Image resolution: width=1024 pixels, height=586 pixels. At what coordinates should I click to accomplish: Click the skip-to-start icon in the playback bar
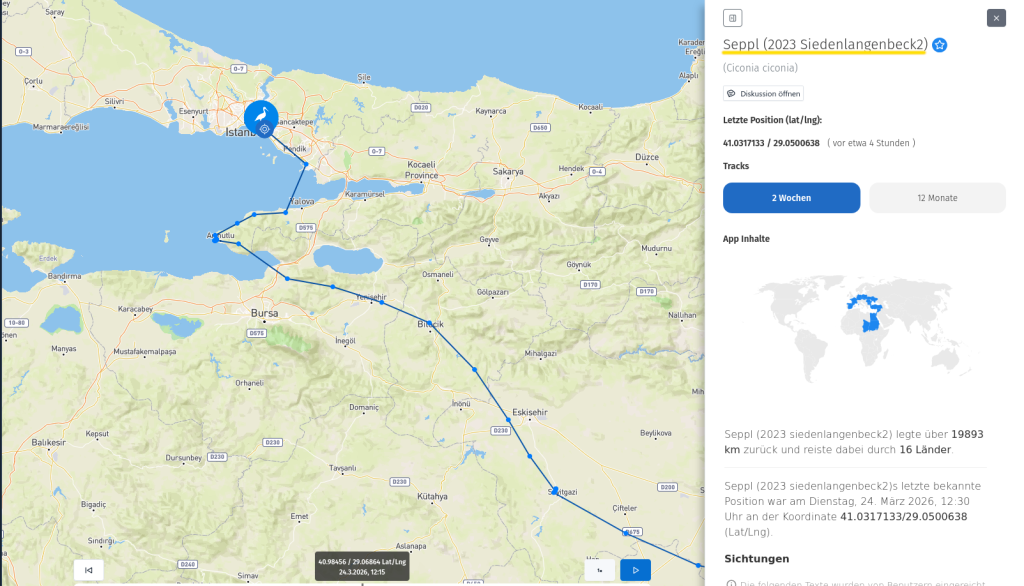point(88,569)
